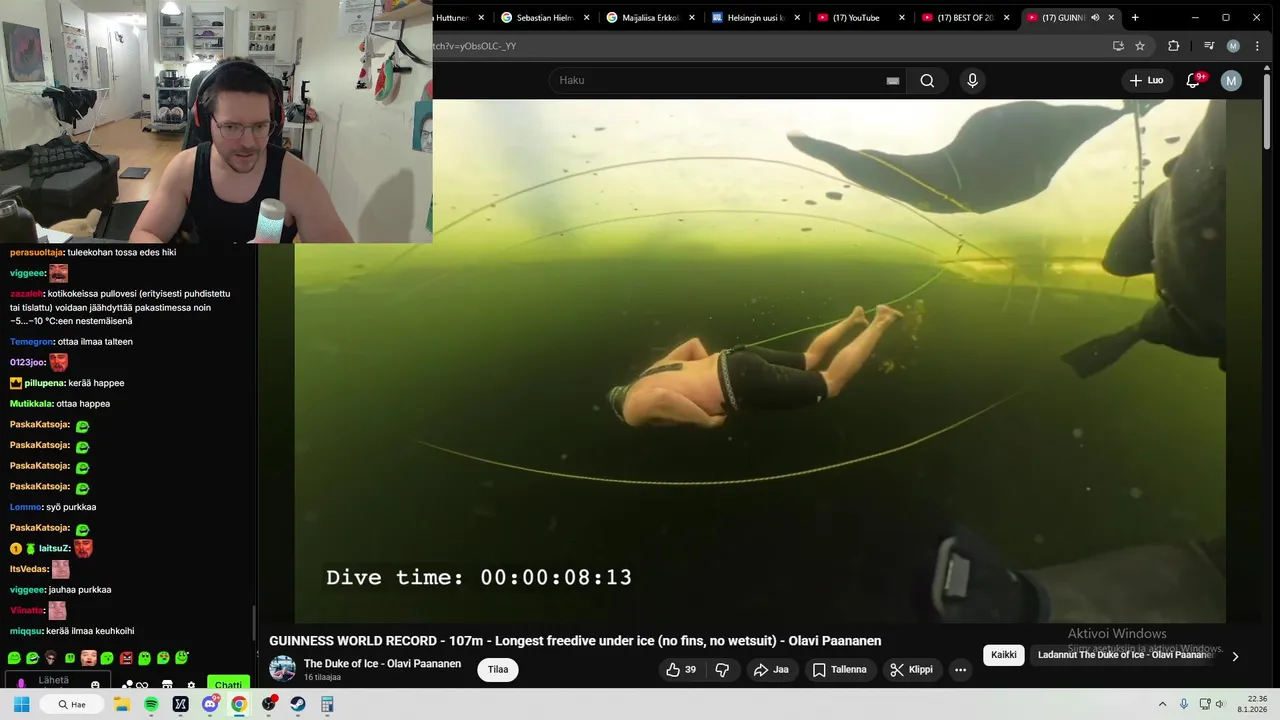The image size is (1280, 720).
Task: Mute the GUINNESS tab via speaker icon
Action: (x=1095, y=18)
